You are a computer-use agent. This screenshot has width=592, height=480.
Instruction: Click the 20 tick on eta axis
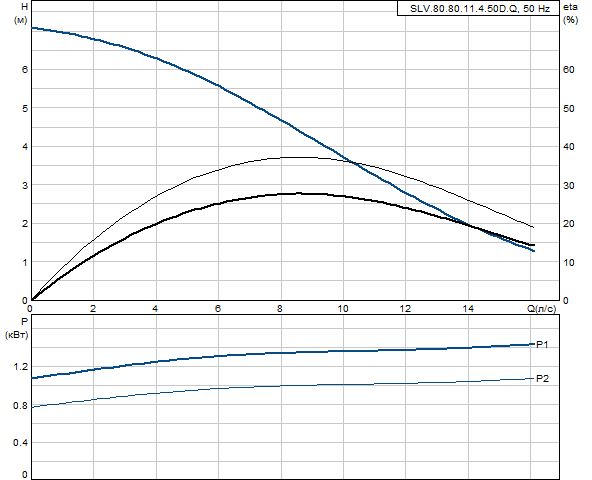click(569, 224)
